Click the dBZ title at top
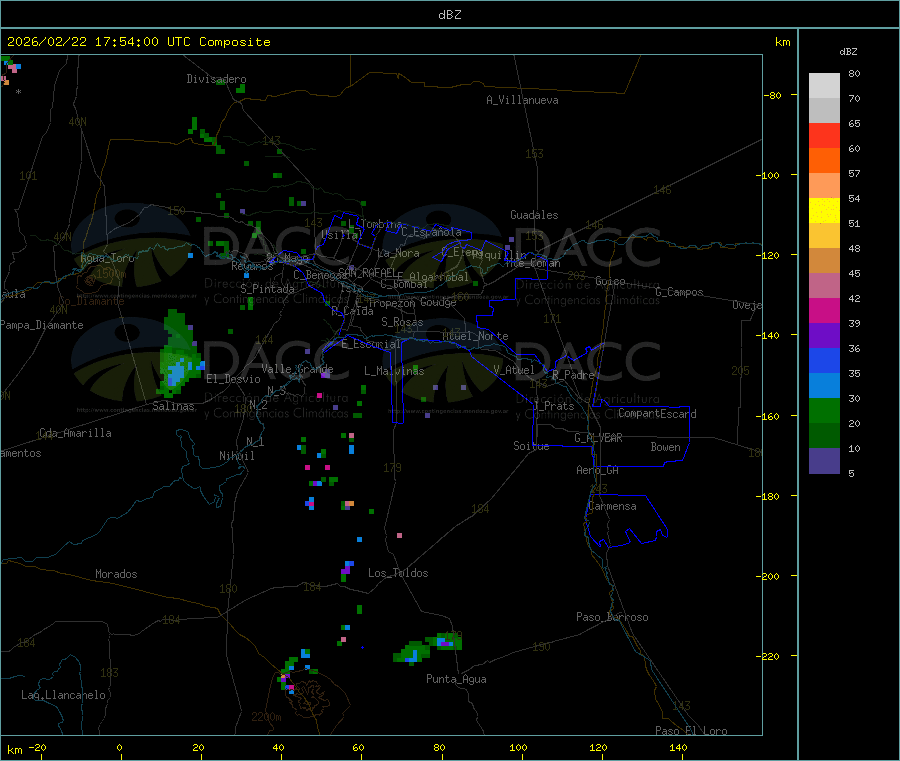 (449, 15)
